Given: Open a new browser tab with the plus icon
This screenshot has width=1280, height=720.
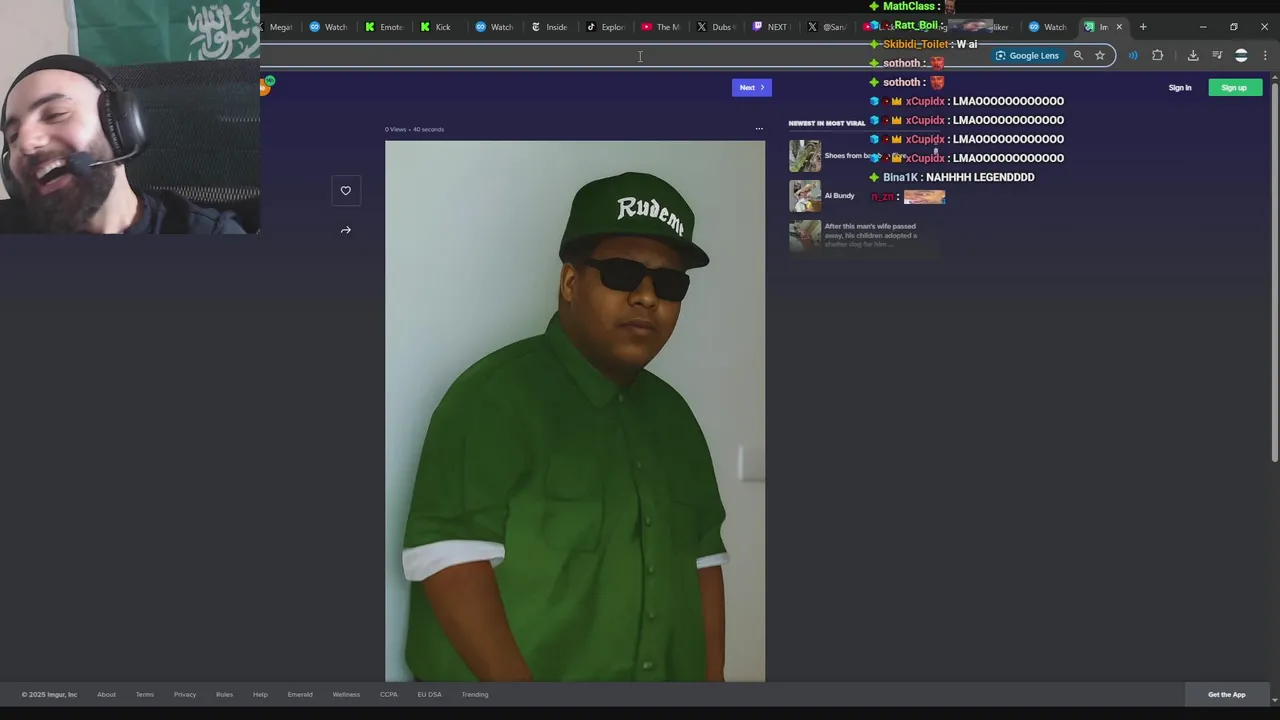Looking at the screenshot, I should coord(1143,27).
